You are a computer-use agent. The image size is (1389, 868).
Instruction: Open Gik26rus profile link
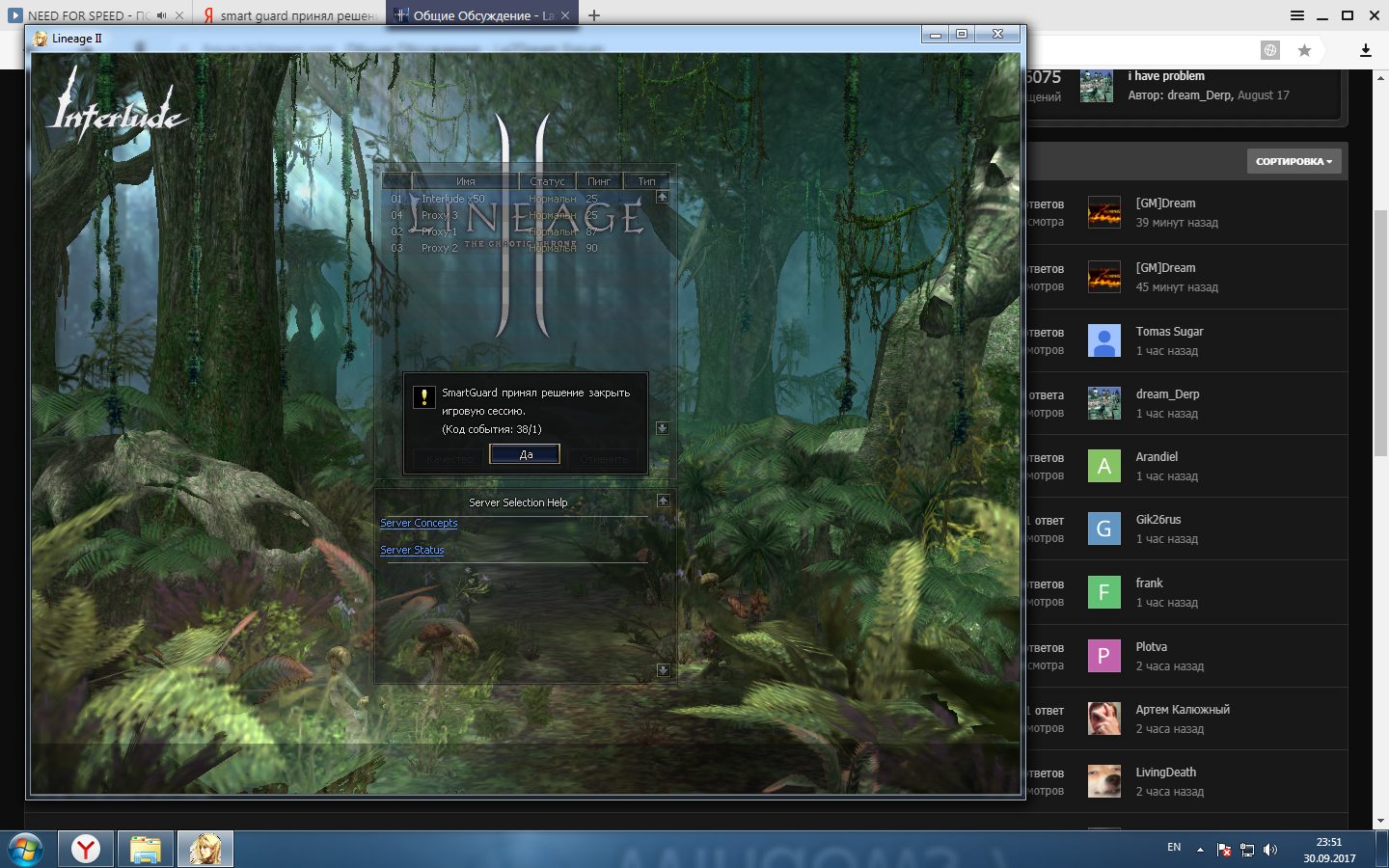tap(1157, 520)
